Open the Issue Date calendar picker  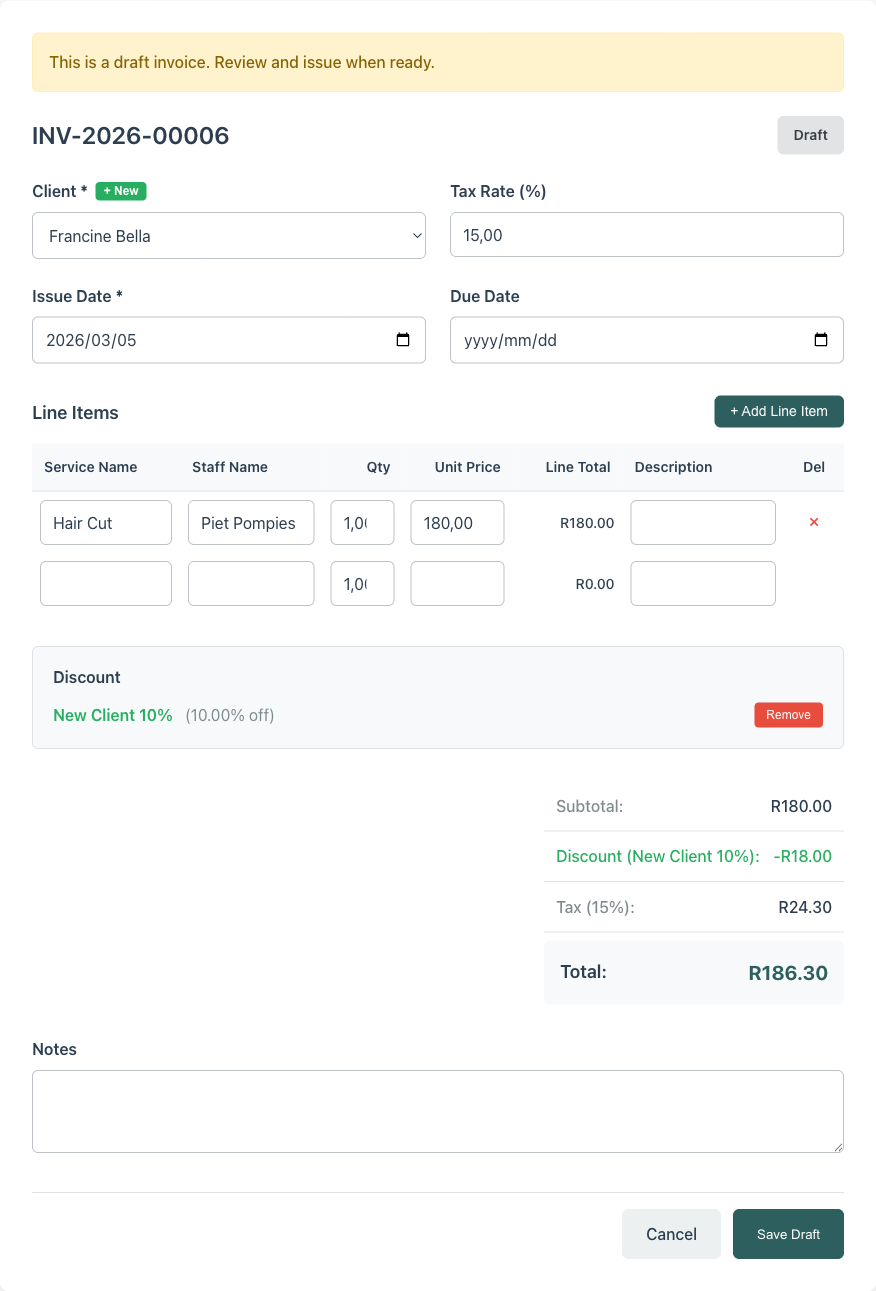click(x=404, y=340)
